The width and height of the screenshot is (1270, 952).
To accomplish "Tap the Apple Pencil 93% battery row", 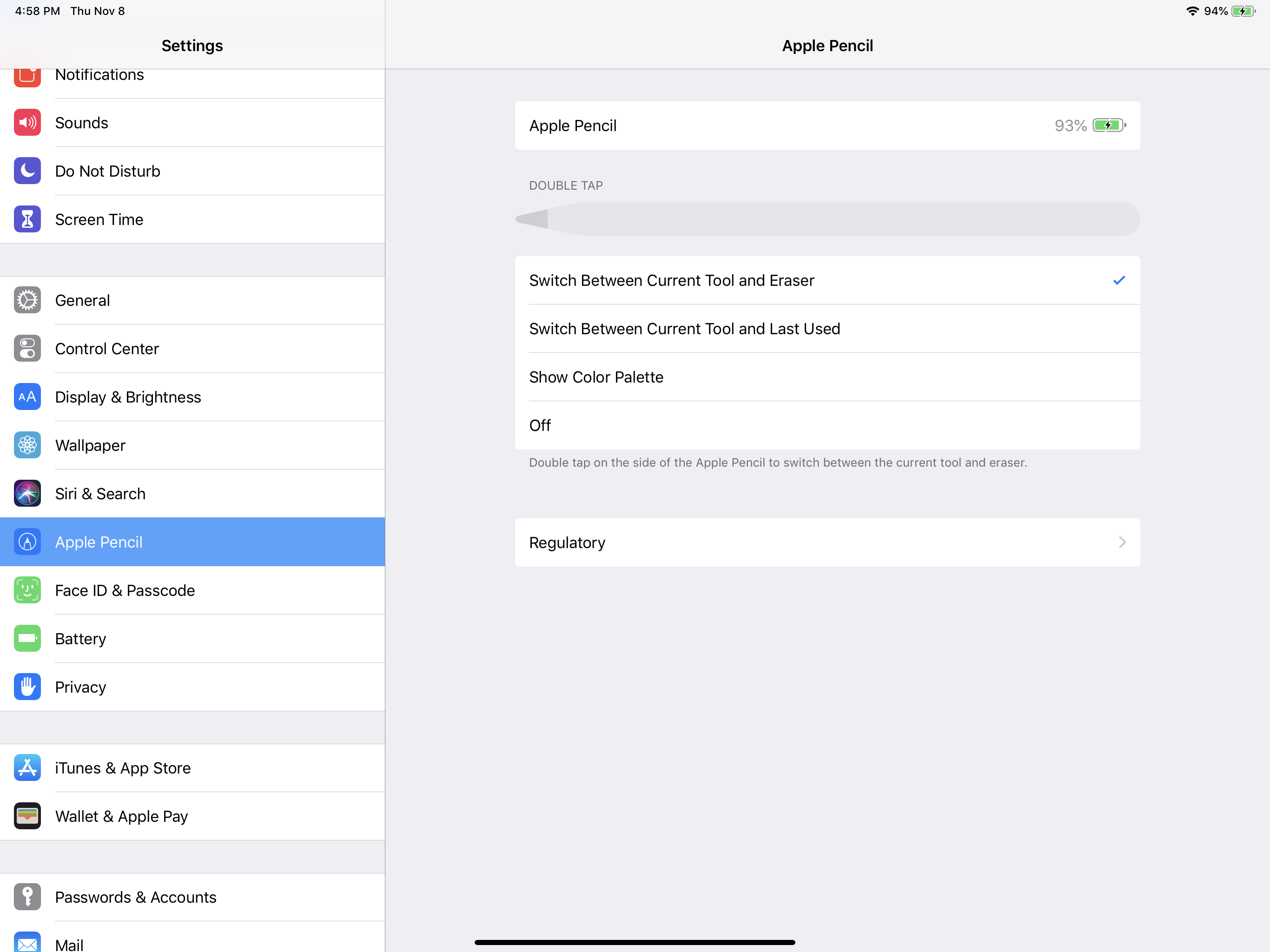I will click(x=827, y=125).
